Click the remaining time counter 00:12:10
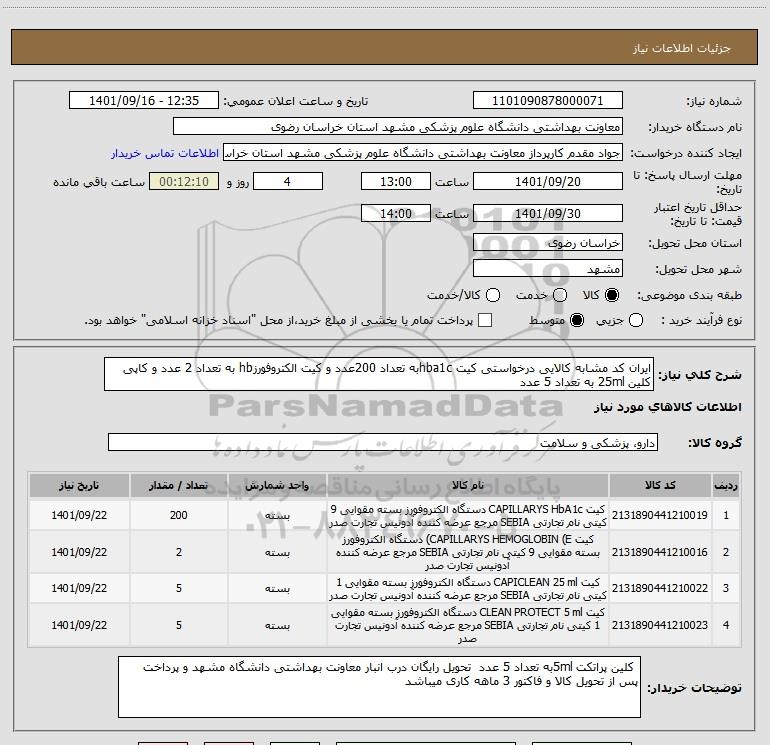 click(184, 181)
